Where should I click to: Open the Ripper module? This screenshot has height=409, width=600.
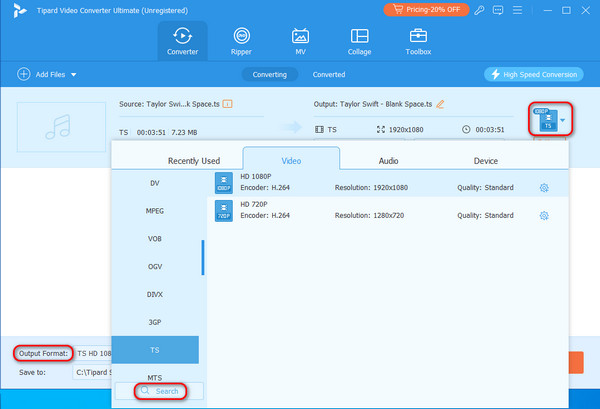241,41
